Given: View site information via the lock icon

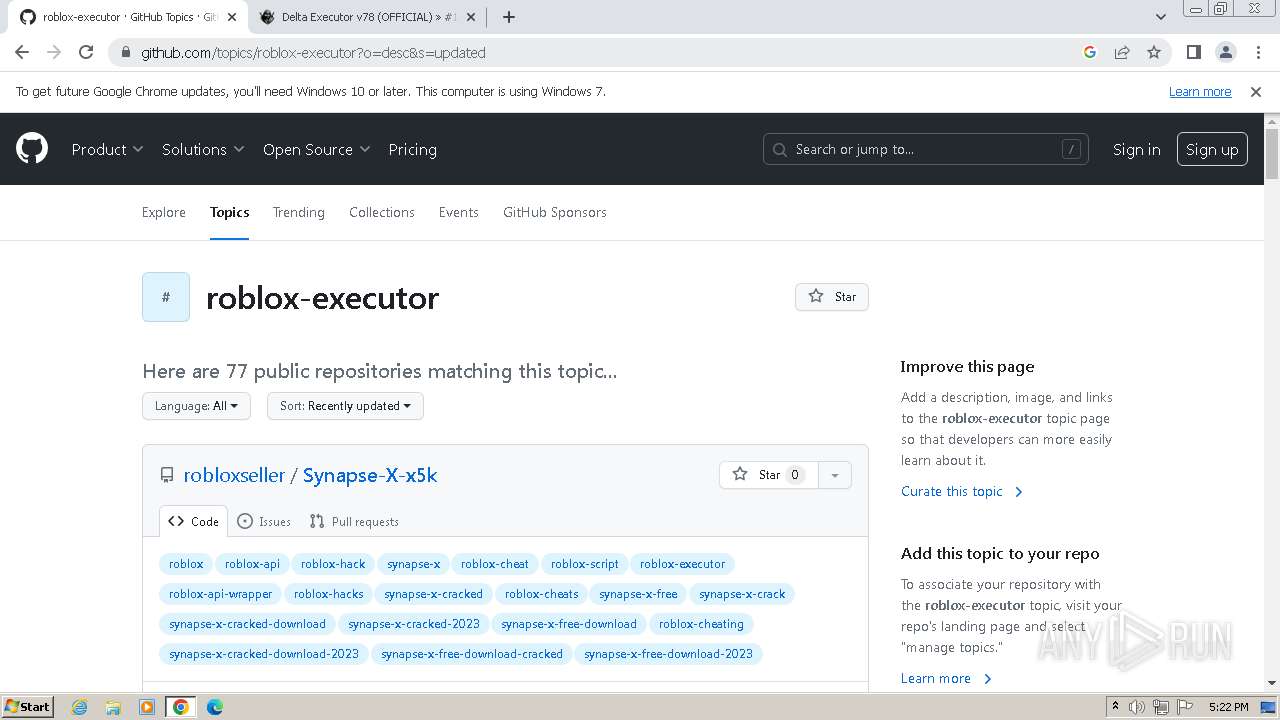Looking at the screenshot, I should point(126,53).
